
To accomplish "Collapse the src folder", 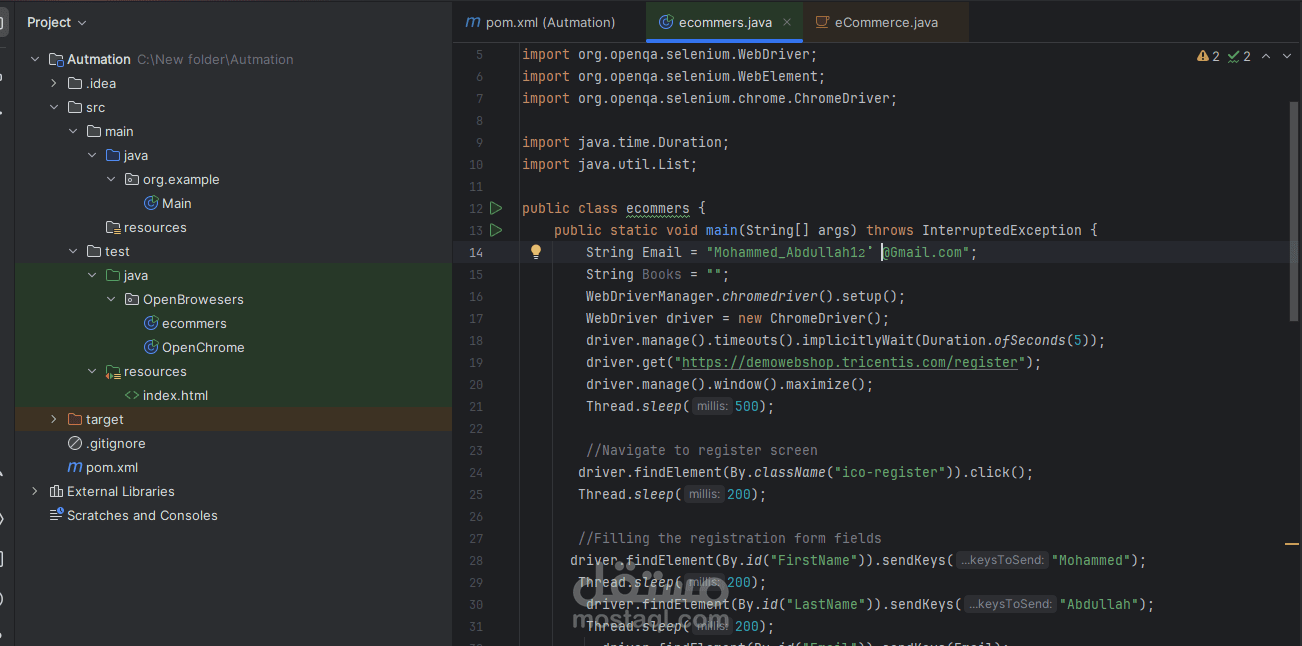I will tap(54, 107).
